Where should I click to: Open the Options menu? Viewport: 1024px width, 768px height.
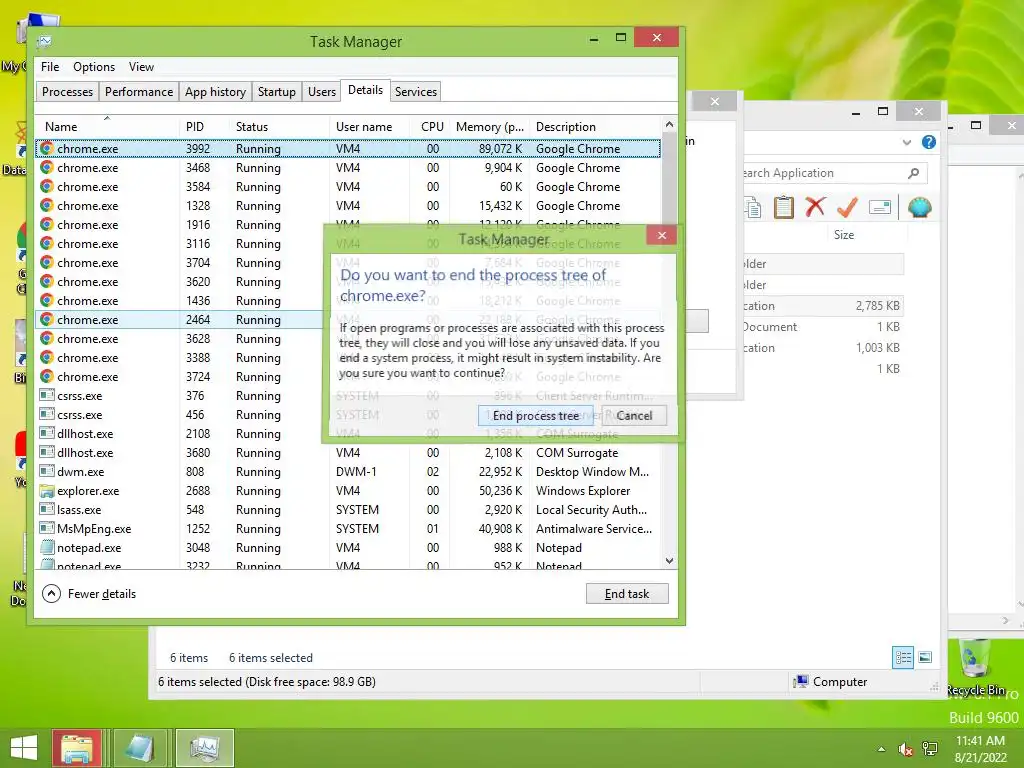93,67
